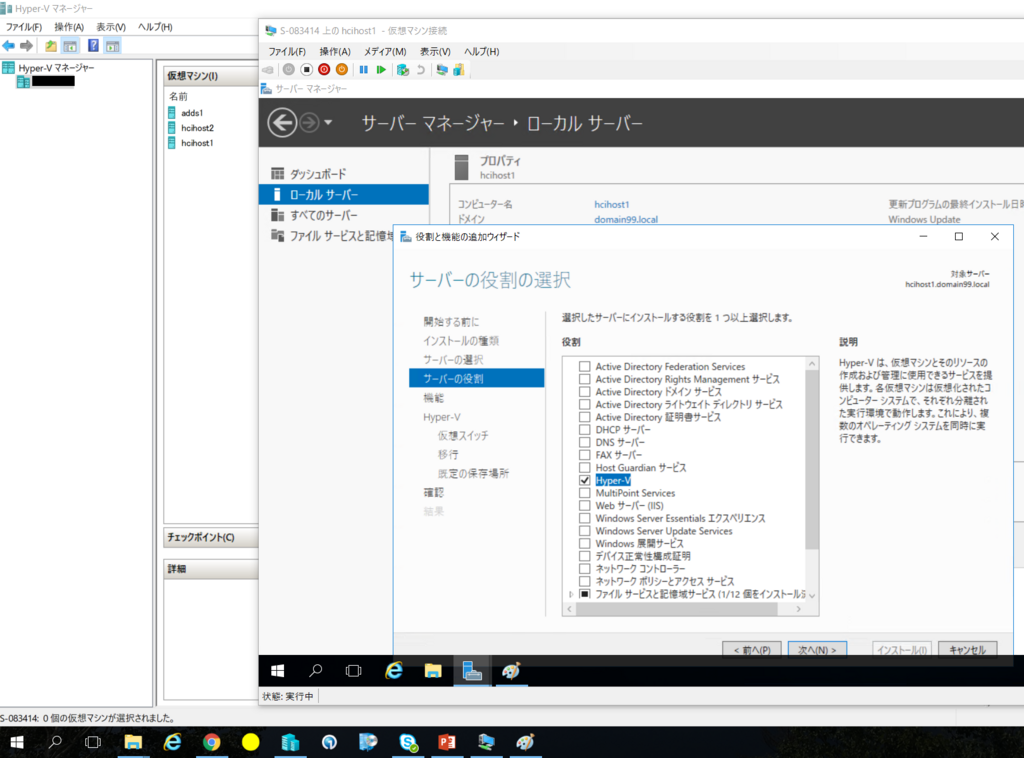Open Skype from the host taskbar

click(x=408, y=742)
